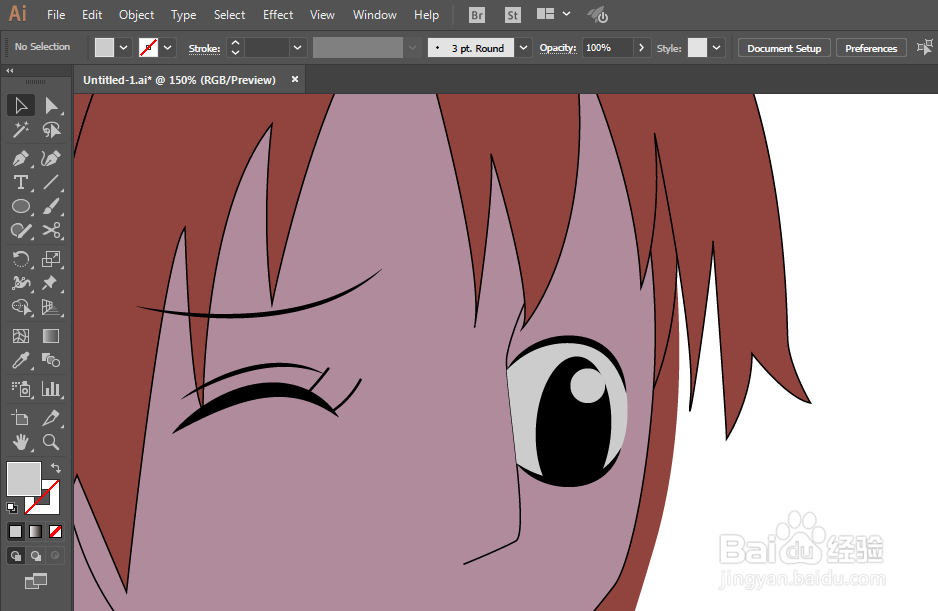Open the graphic Style dropdown

(x=717, y=48)
